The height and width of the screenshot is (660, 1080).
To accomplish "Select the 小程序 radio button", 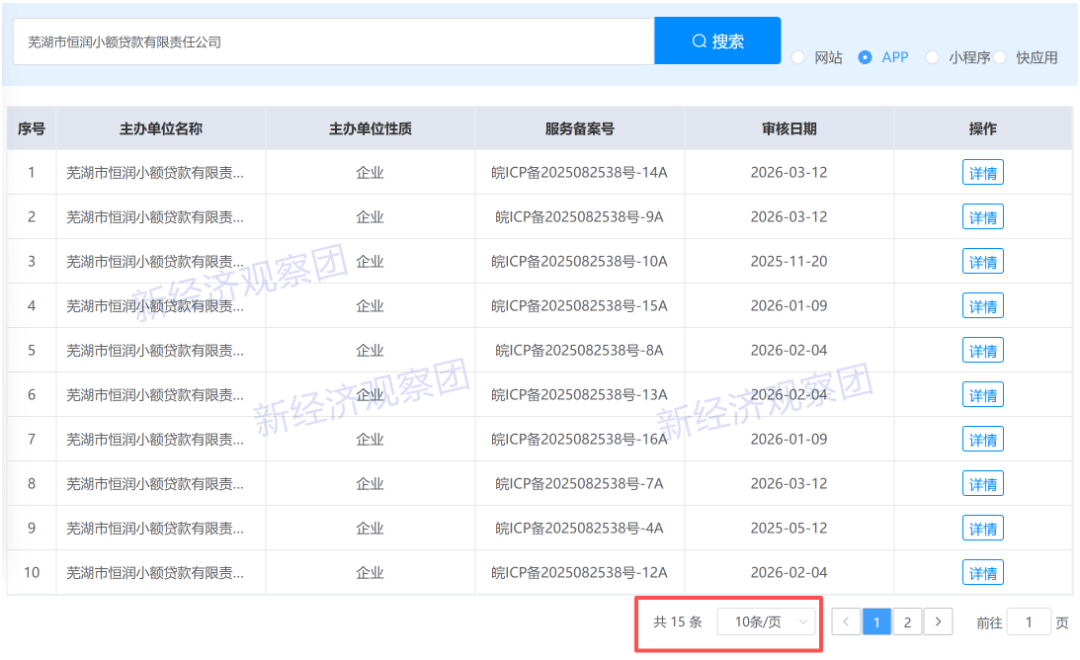I will pos(932,57).
